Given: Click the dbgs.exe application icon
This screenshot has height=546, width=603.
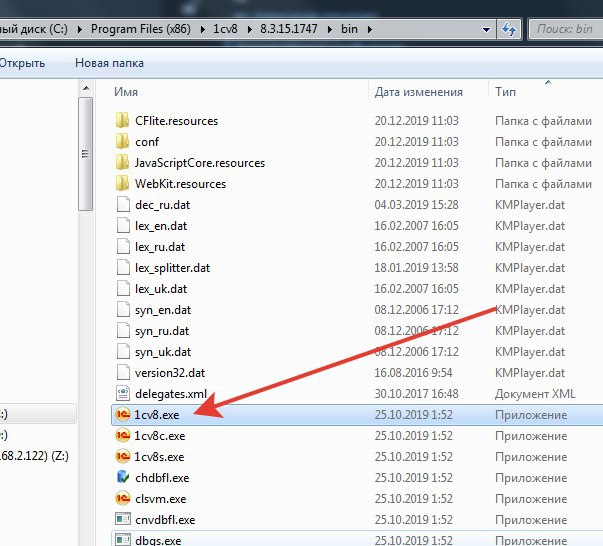Looking at the screenshot, I should click(123, 540).
